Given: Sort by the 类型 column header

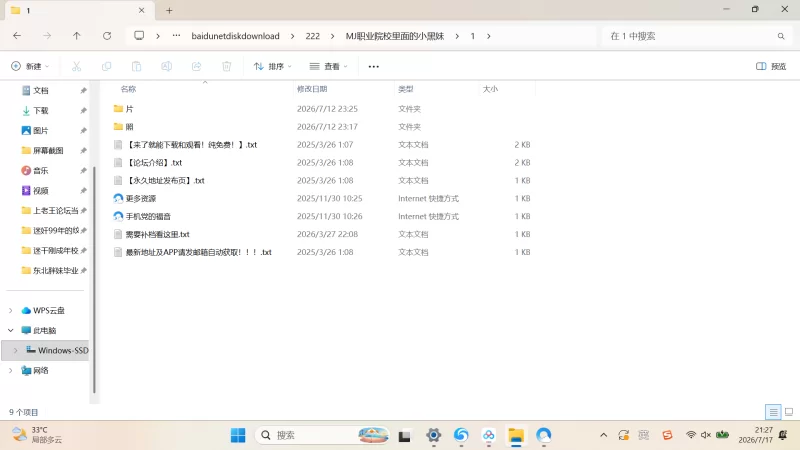Looking at the screenshot, I should click(406, 89).
